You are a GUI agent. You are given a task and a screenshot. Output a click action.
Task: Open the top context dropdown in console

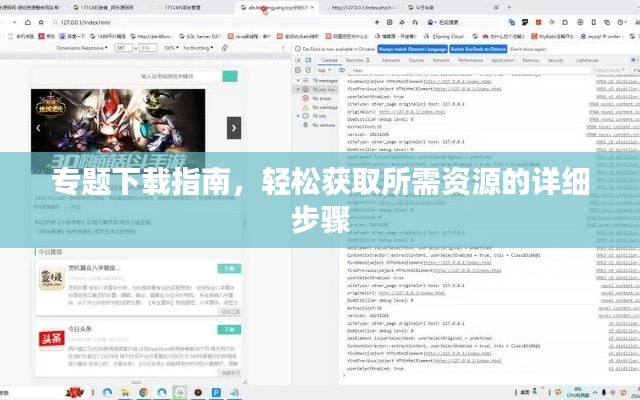[324, 70]
